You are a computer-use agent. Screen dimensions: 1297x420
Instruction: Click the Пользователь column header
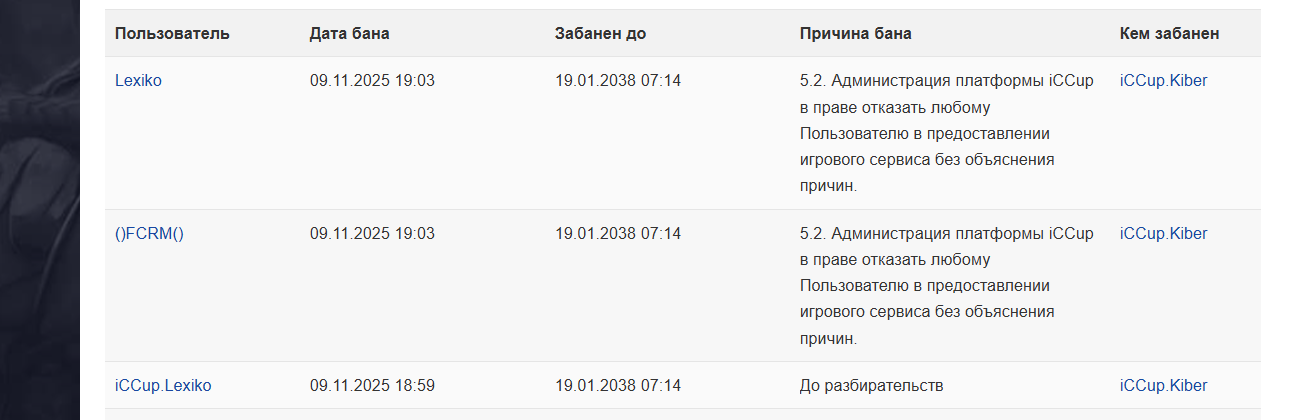[172, 34]
